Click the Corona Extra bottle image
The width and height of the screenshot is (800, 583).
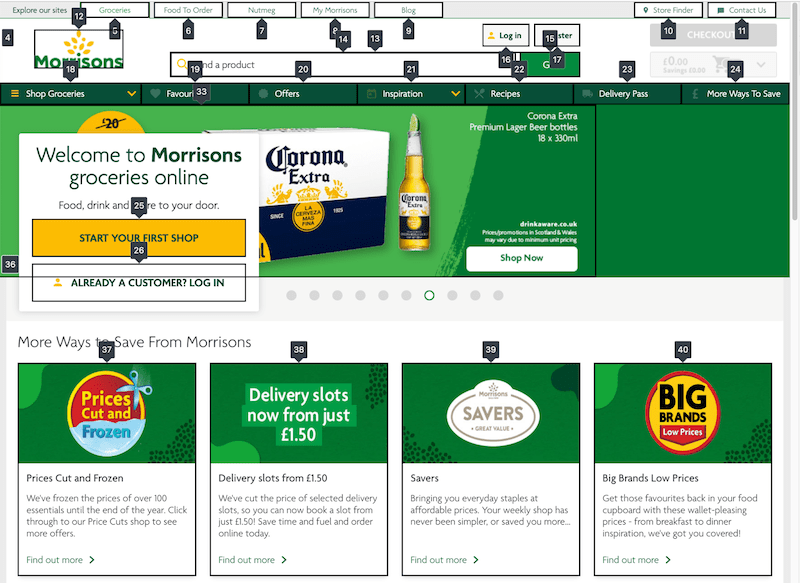[x=414, y=183]
